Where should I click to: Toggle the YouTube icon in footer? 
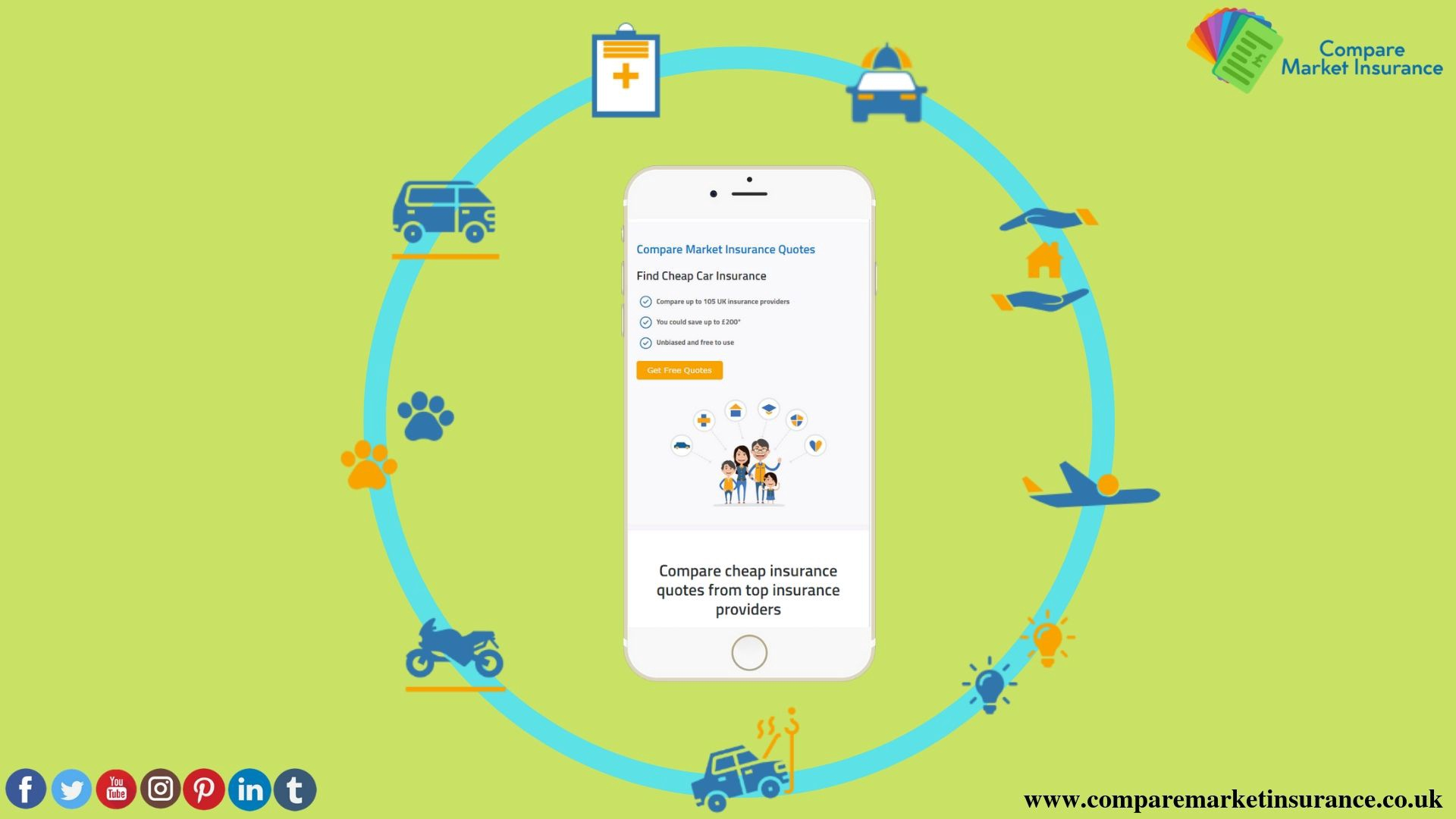(114, 789)
